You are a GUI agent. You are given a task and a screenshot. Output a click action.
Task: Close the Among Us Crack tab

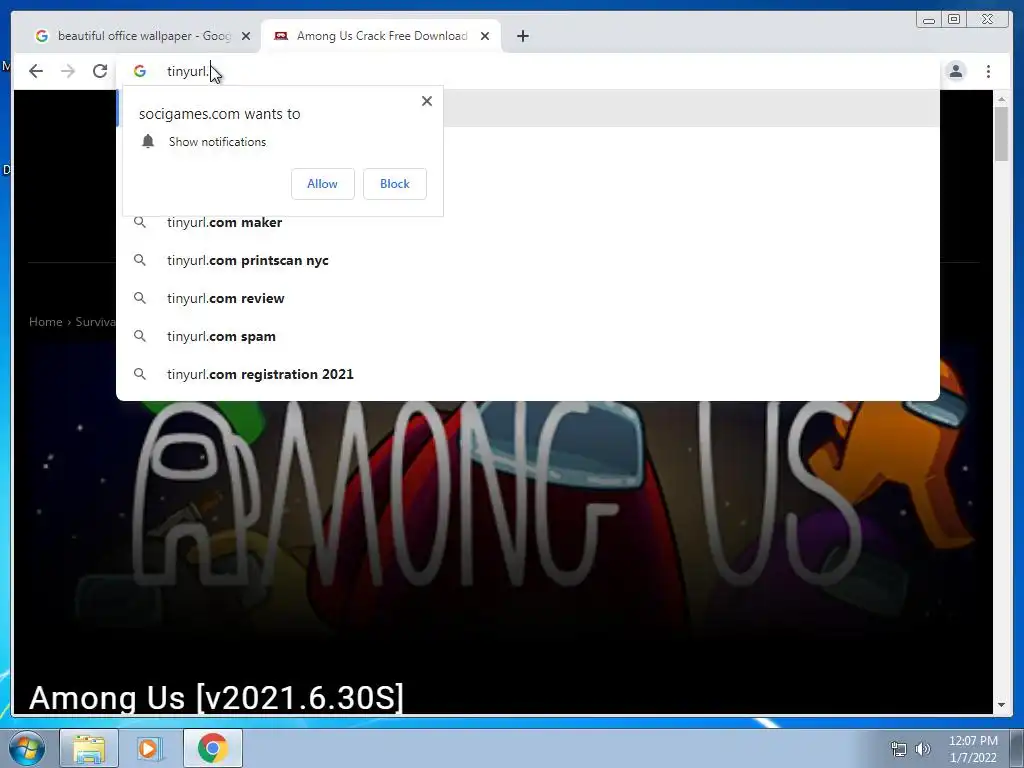coord(485,36)
